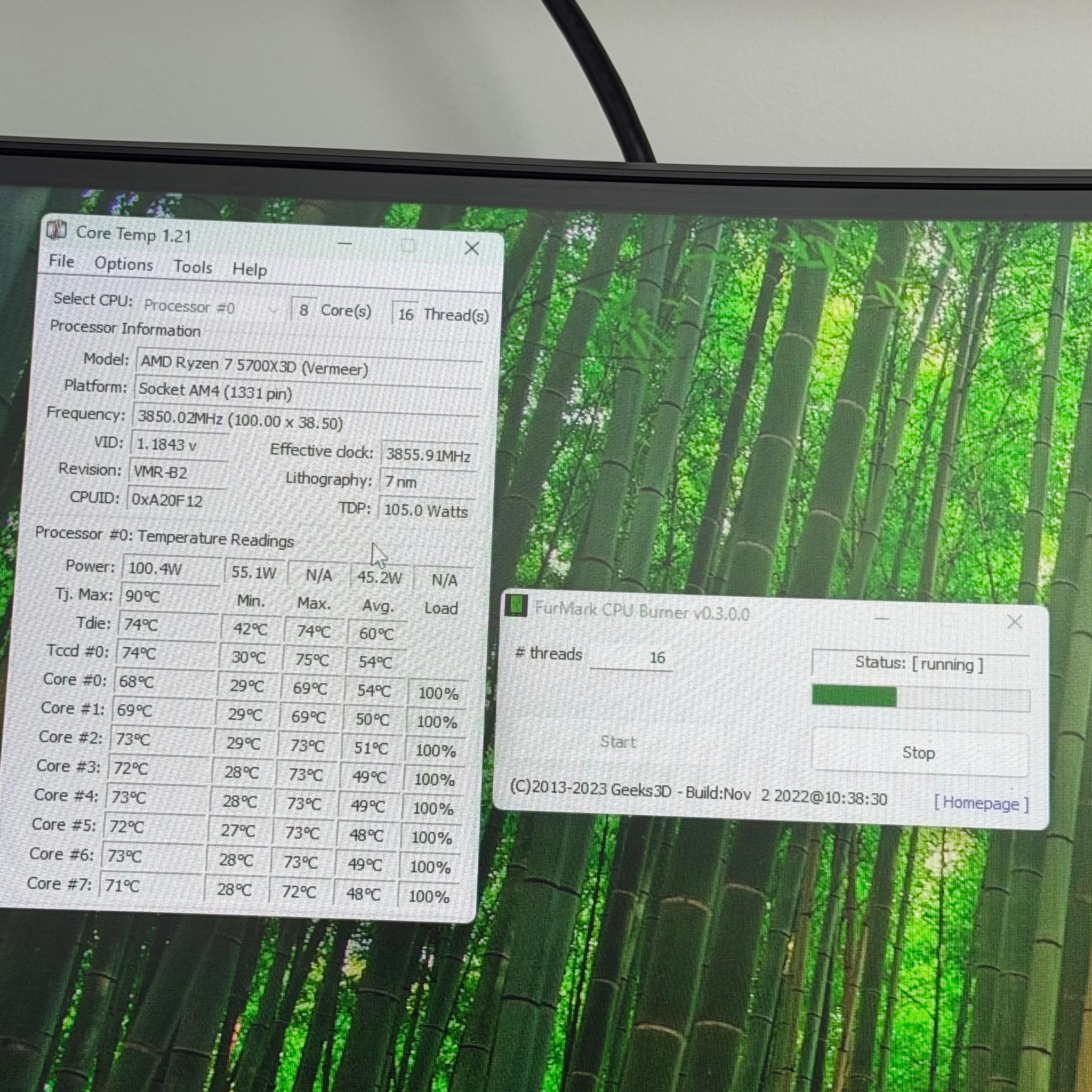Click the VID value 1.1843 v
Screen dimensions: 1092x1092
180,445
